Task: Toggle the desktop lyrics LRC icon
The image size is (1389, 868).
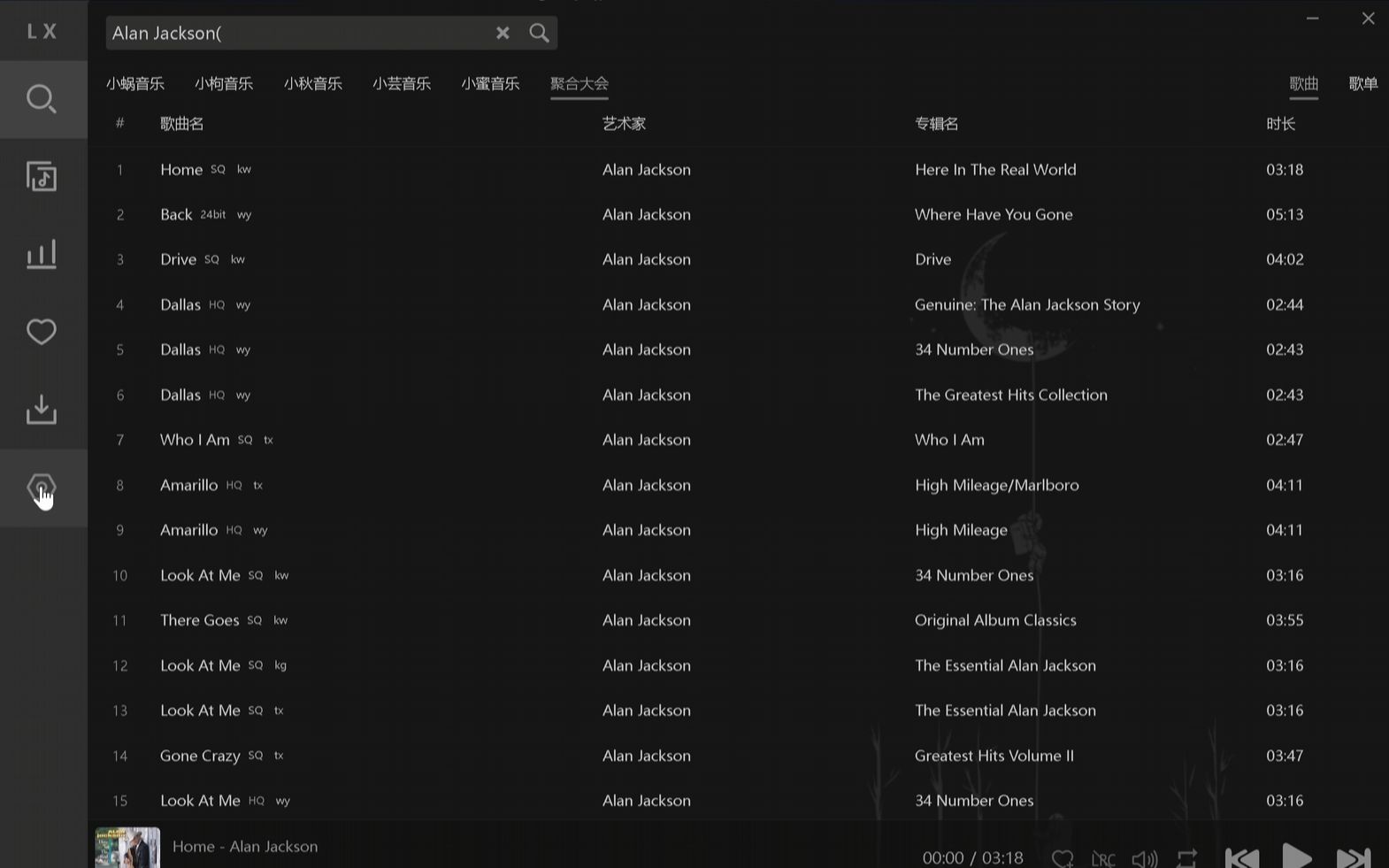Action: tap(1103, 858)
